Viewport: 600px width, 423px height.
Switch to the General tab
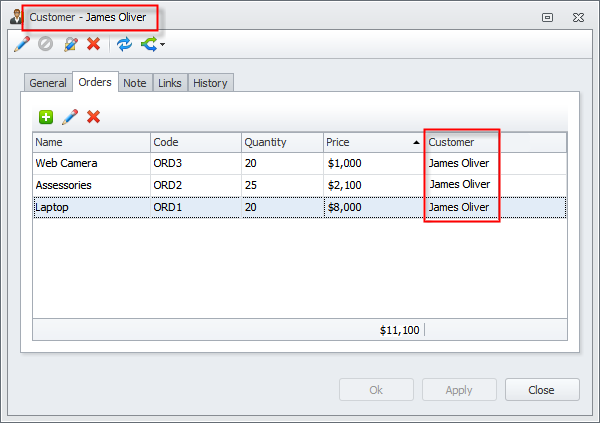[47, 83]
